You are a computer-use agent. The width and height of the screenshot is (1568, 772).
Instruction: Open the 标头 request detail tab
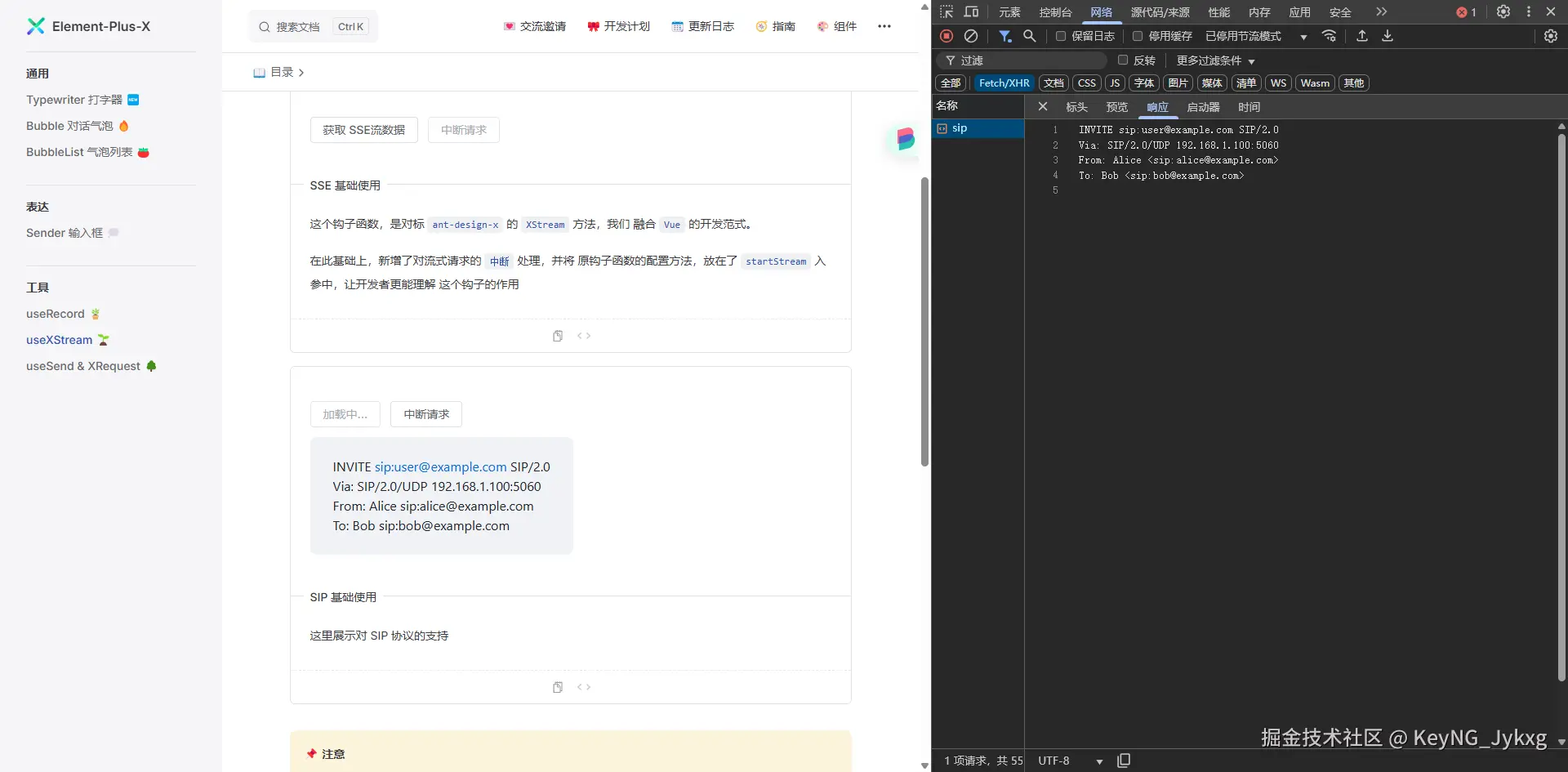click(1076, 107)
